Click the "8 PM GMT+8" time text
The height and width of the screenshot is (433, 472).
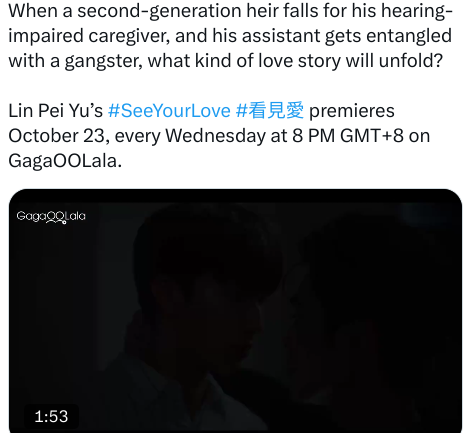tap(348, 136)
